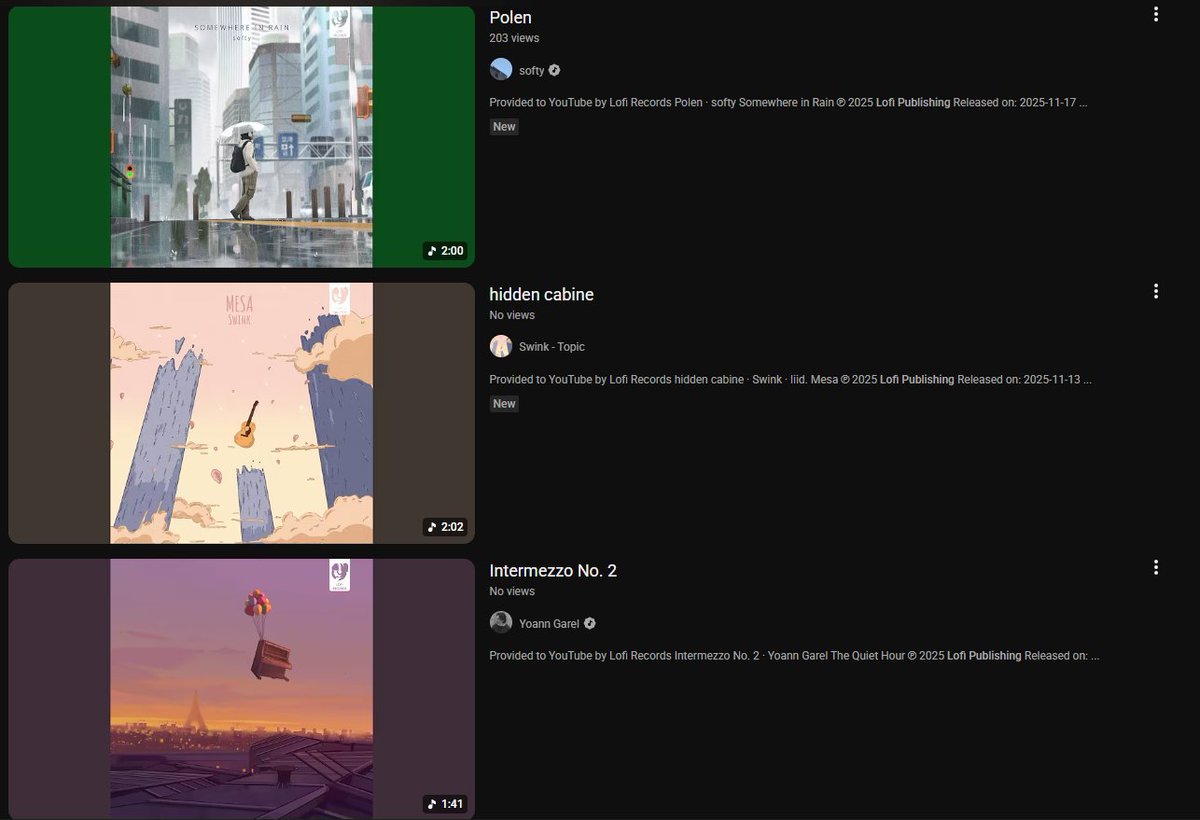The image size is (1200, 820).
Task: Click the 2:02 duration badge on hidden cabine
Action: 445,527
